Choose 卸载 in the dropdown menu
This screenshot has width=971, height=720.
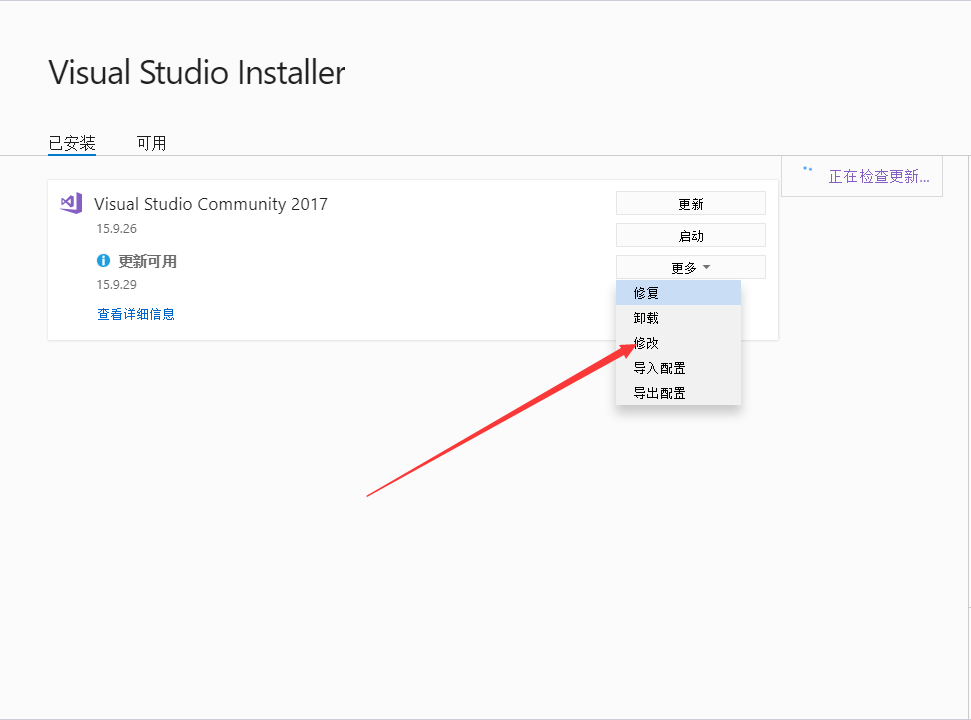[678, 318]
